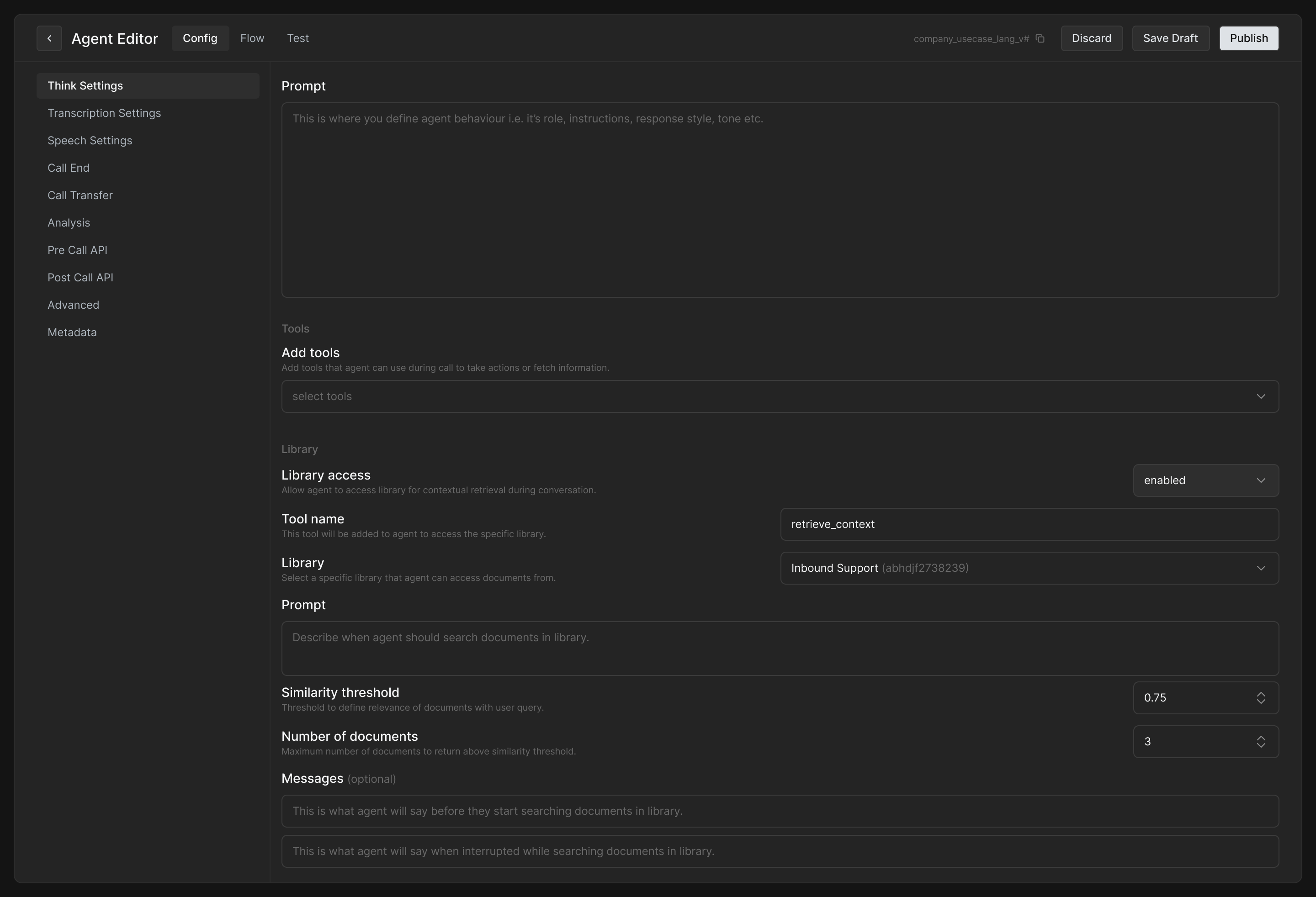Click Number of documents stepper arrows
Viewport: 1316px width, 897px height.
[1261, 741]
